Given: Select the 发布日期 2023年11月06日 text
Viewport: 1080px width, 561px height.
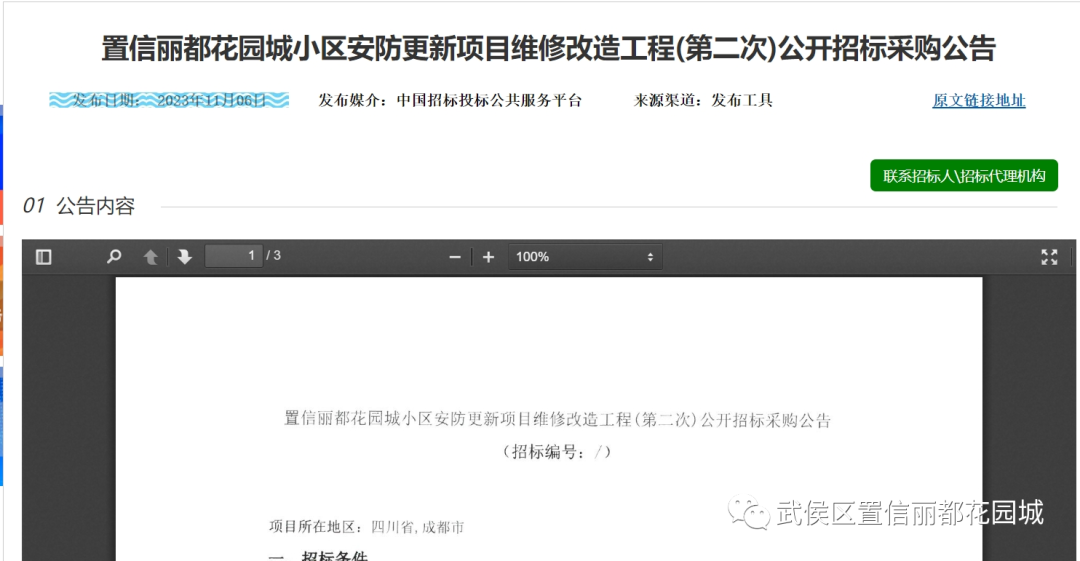Looking at the screenshot, I should (x=169, y=101).
